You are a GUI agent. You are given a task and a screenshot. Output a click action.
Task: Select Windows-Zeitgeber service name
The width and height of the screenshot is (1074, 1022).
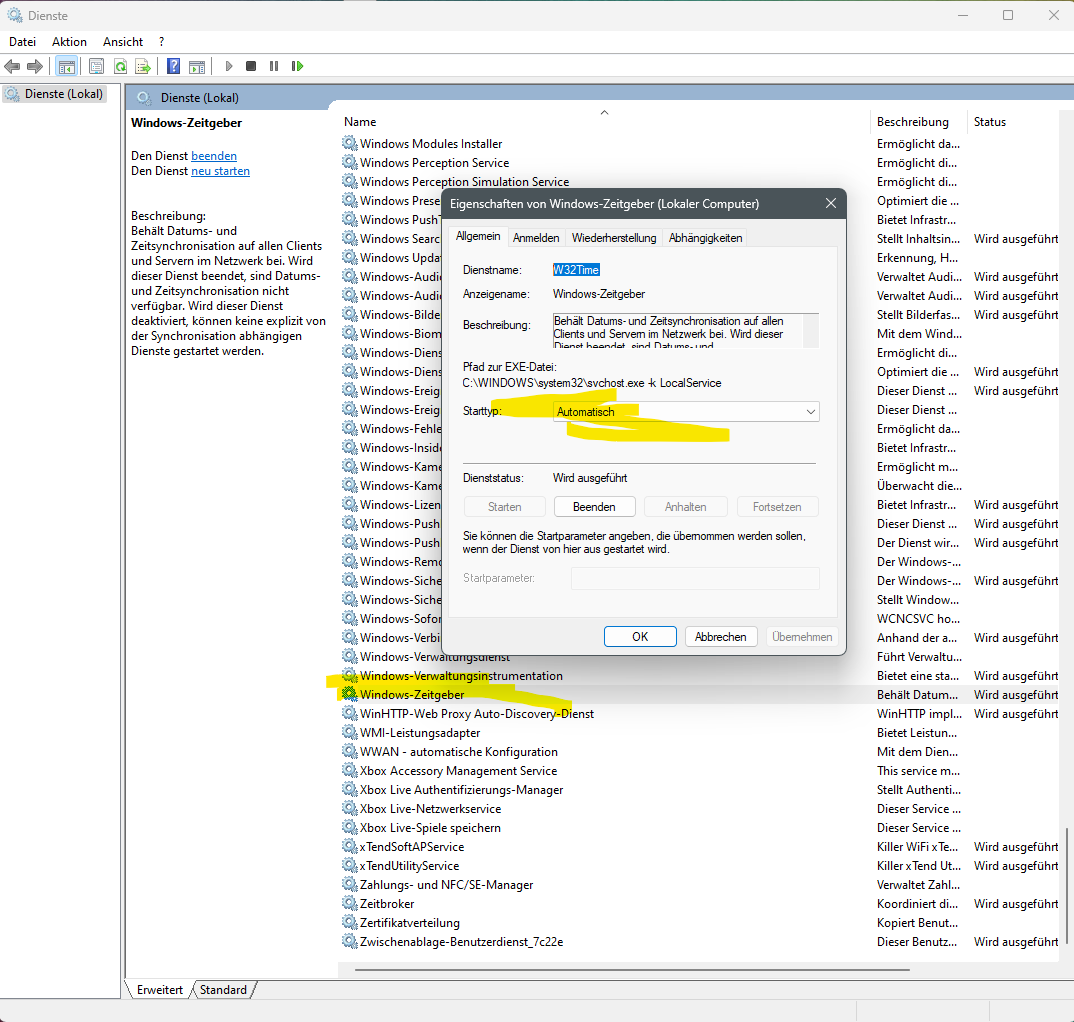[412, 694]
